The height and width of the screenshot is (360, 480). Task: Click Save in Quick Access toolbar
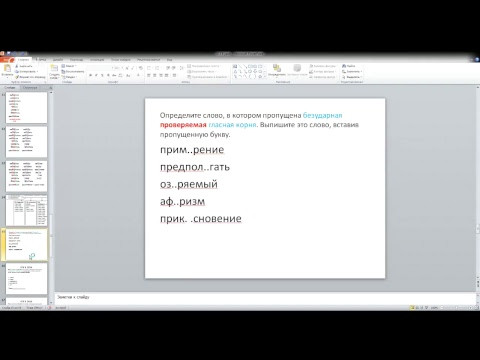(x=9, y=53)
